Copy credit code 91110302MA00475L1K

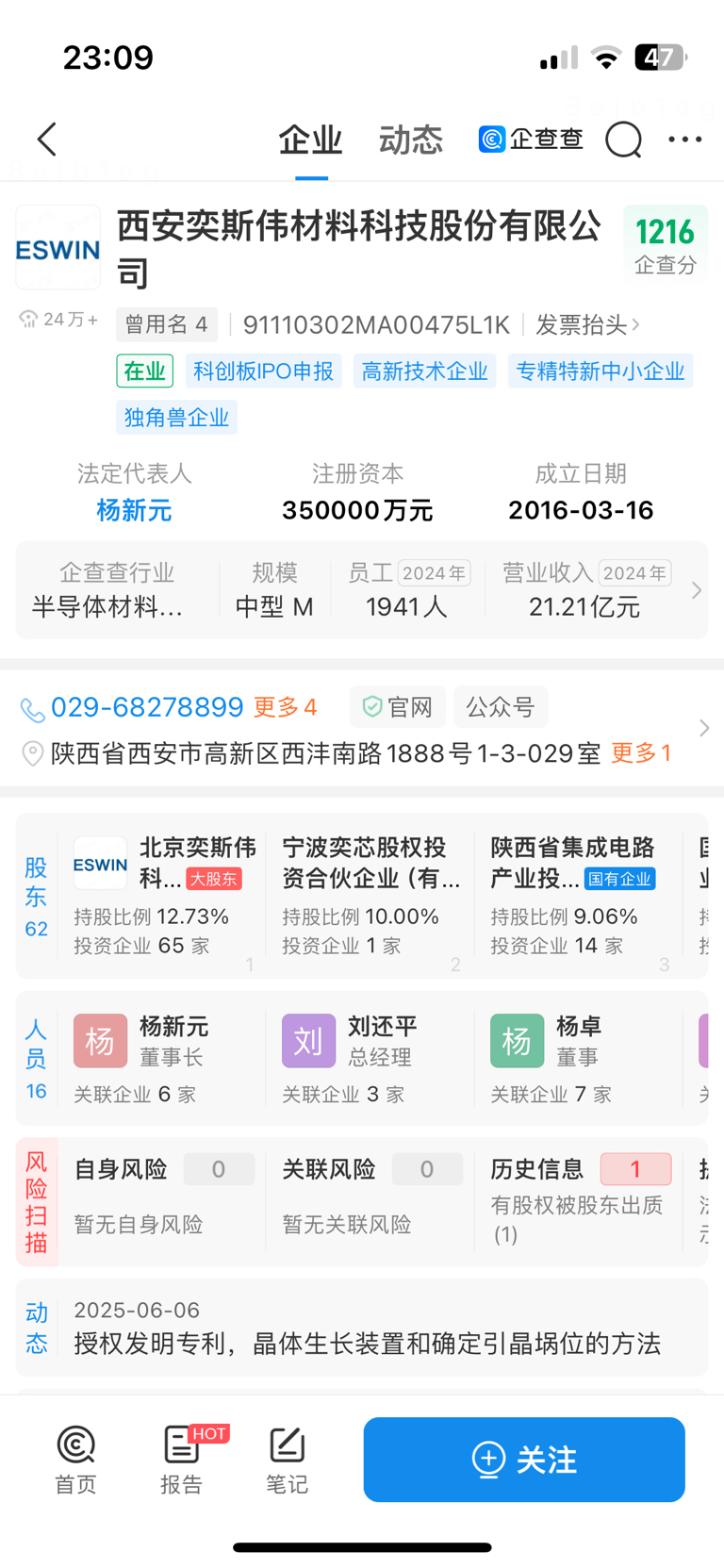coord(376,325)
